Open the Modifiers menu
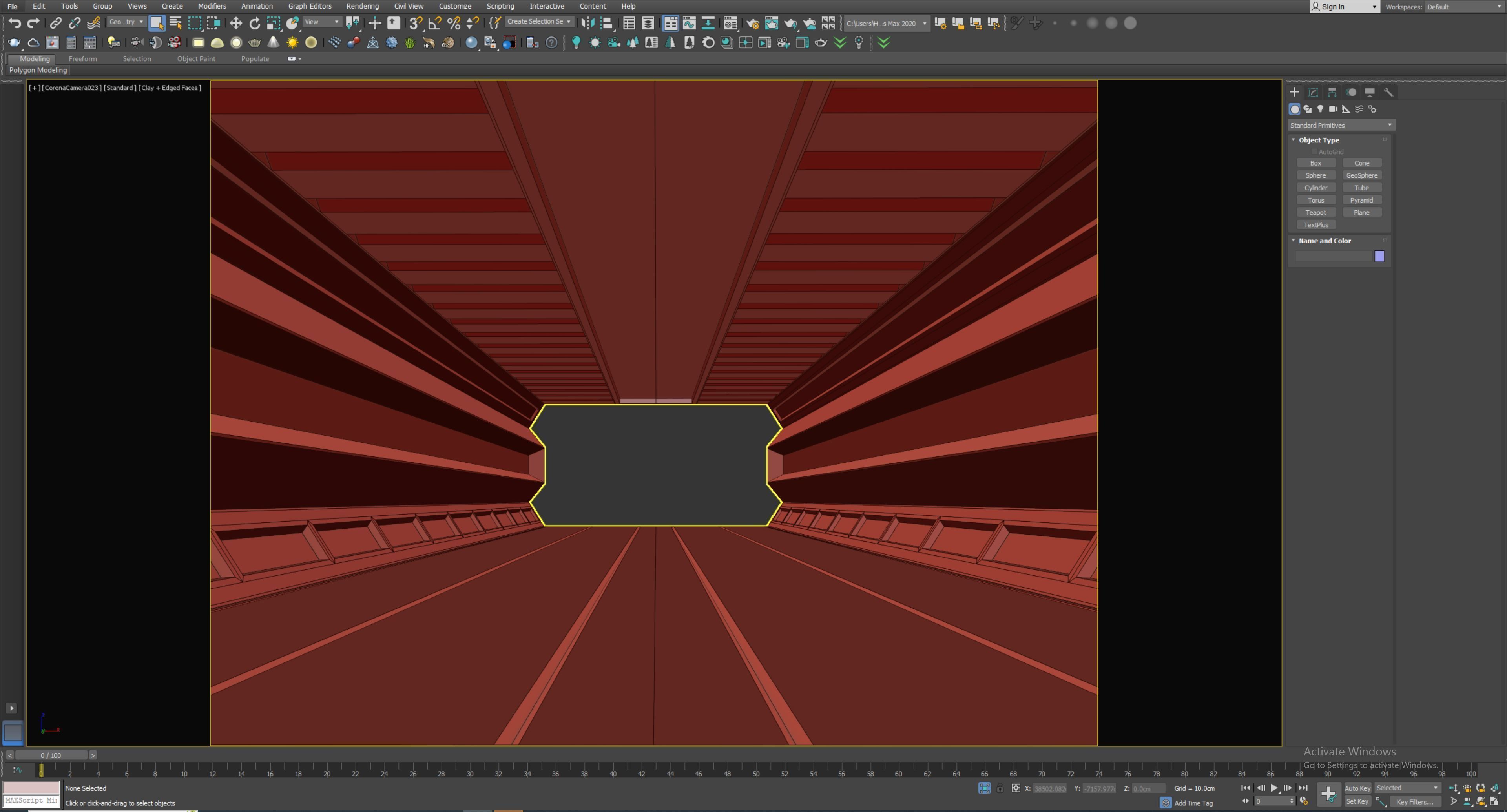This screenshot has width=1507, height=812. [x=212, y=6]
